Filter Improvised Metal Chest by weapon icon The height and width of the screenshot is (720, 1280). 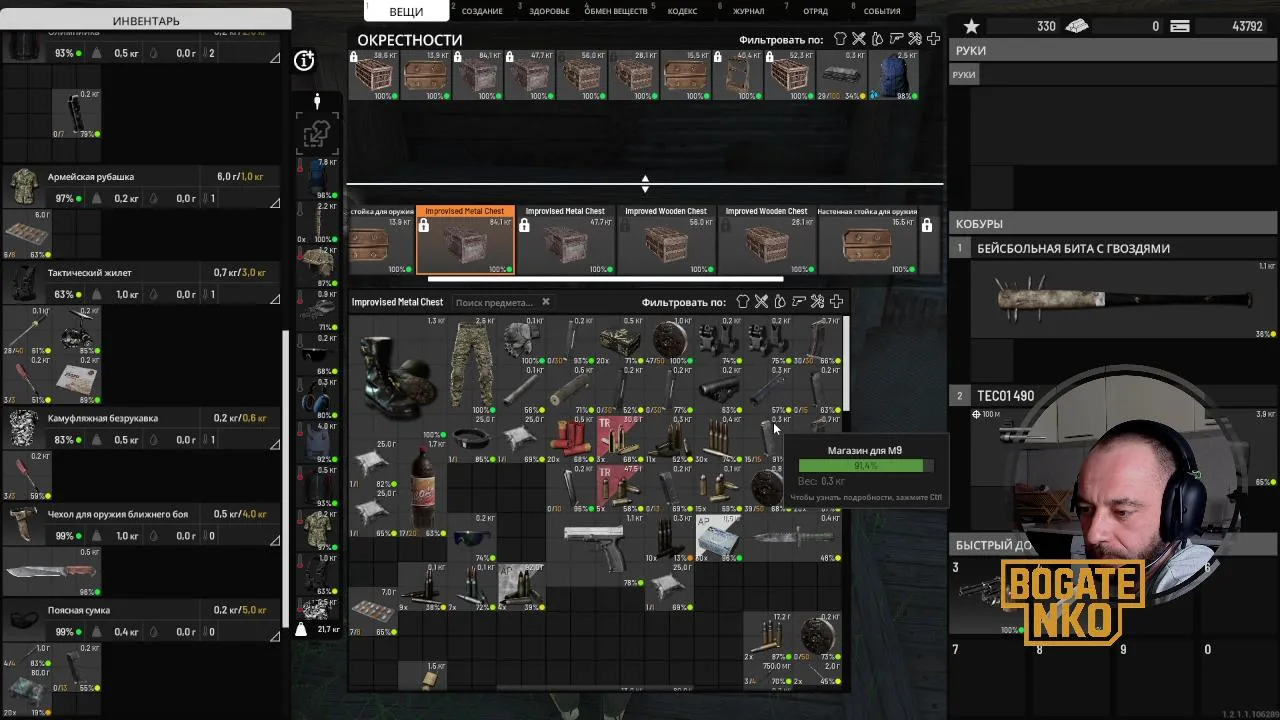799,301
